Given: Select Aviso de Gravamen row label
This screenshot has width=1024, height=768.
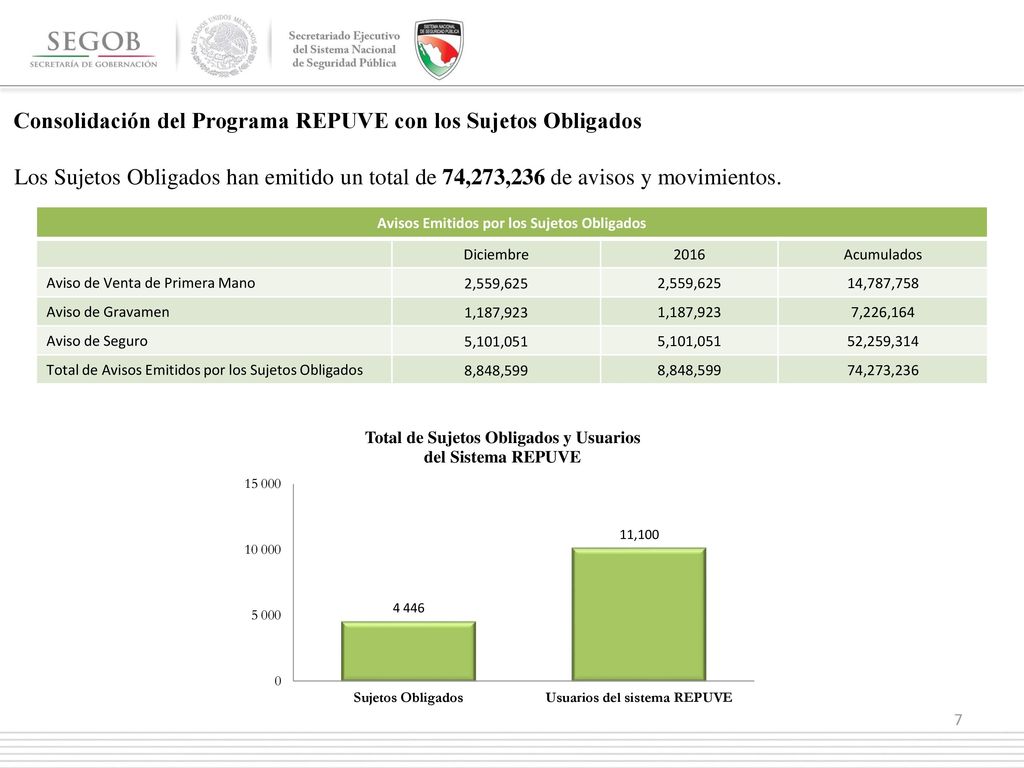Looking at the screenshot, I should click(108, 312).
